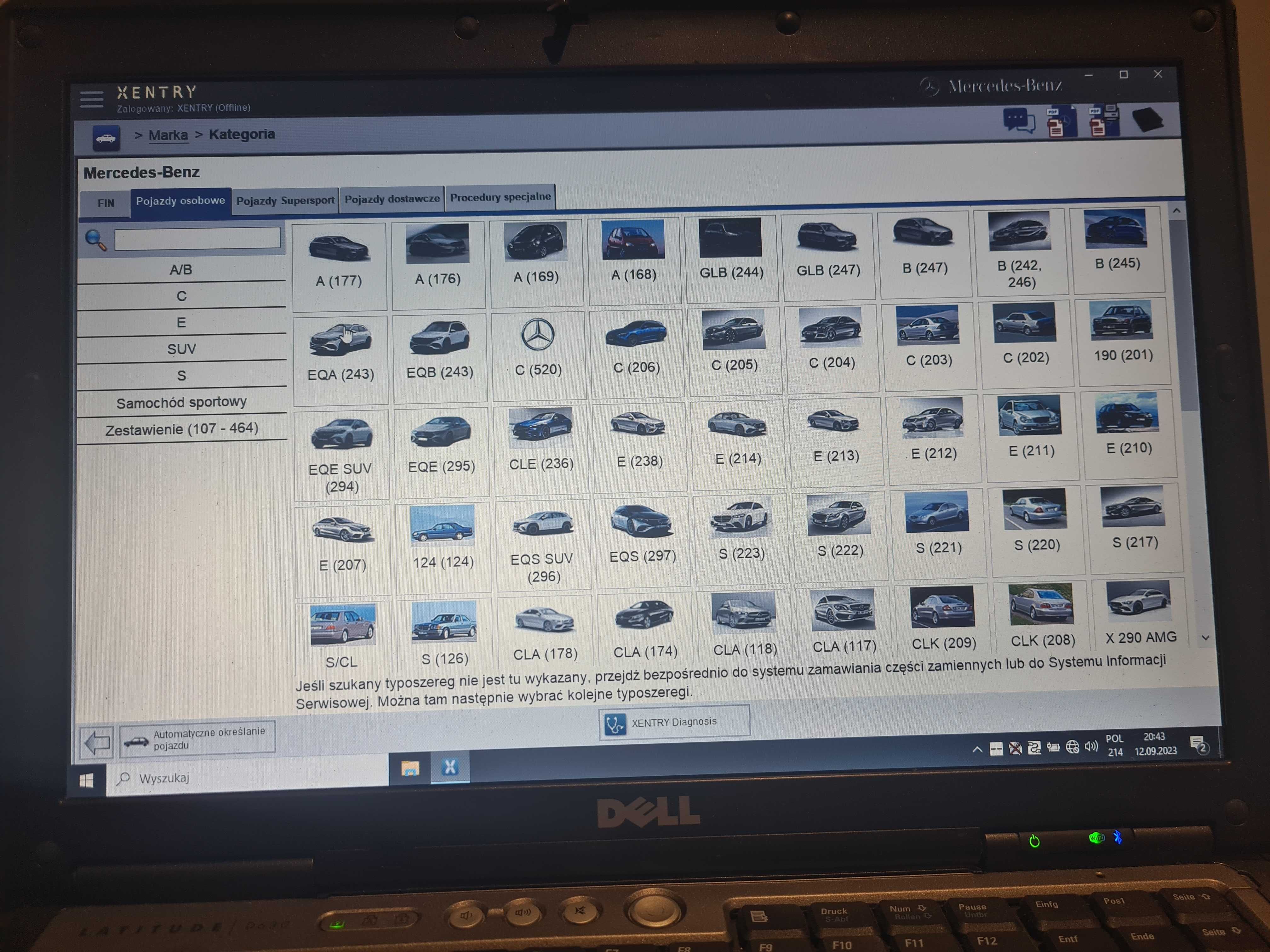1270x952 pixels.
Task: Open the Pojazdy dostawcze tab
Action: (x=392, y=199)
